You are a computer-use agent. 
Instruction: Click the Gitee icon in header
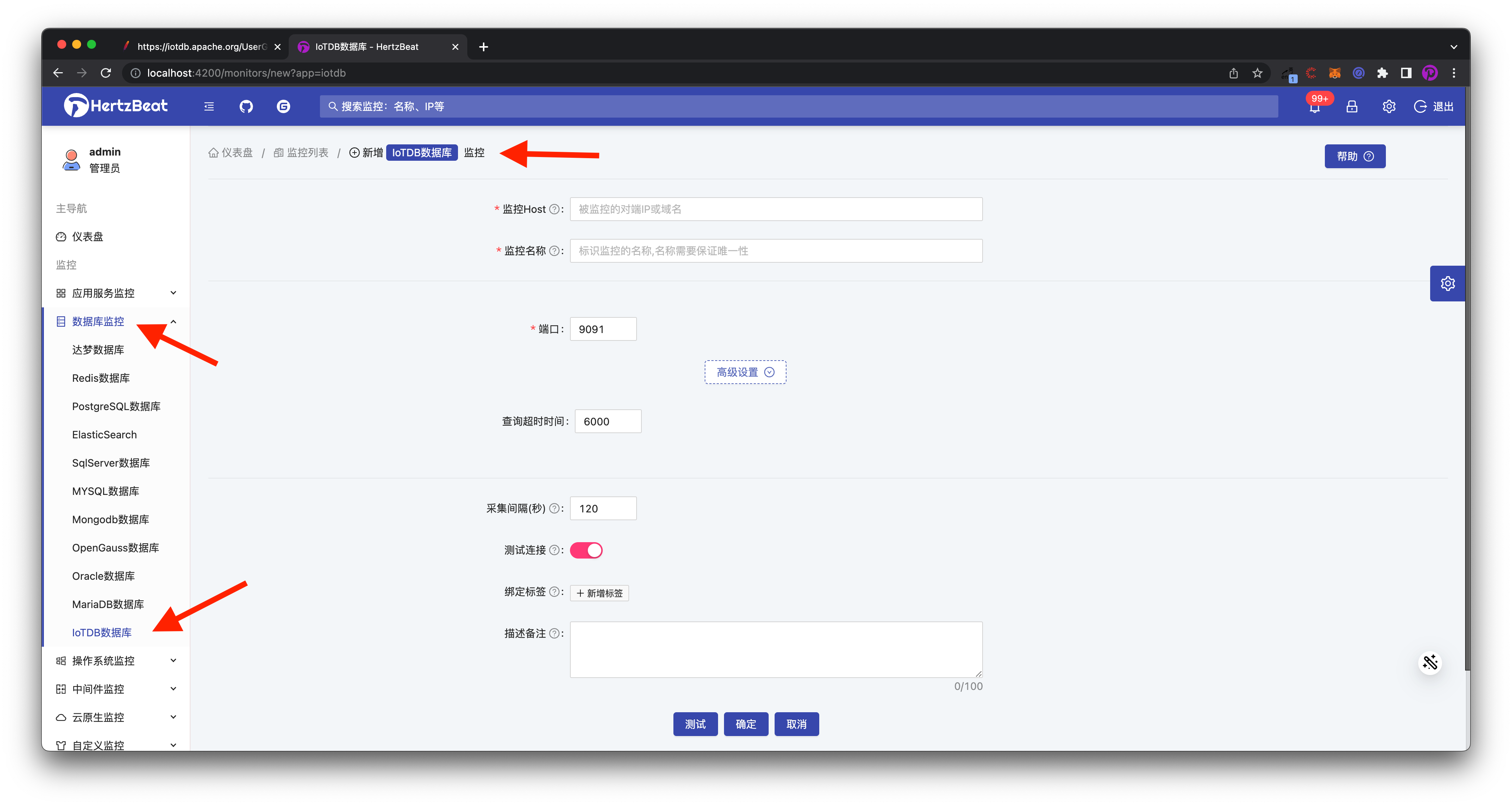pyautogui.click(x=283, y=106)
